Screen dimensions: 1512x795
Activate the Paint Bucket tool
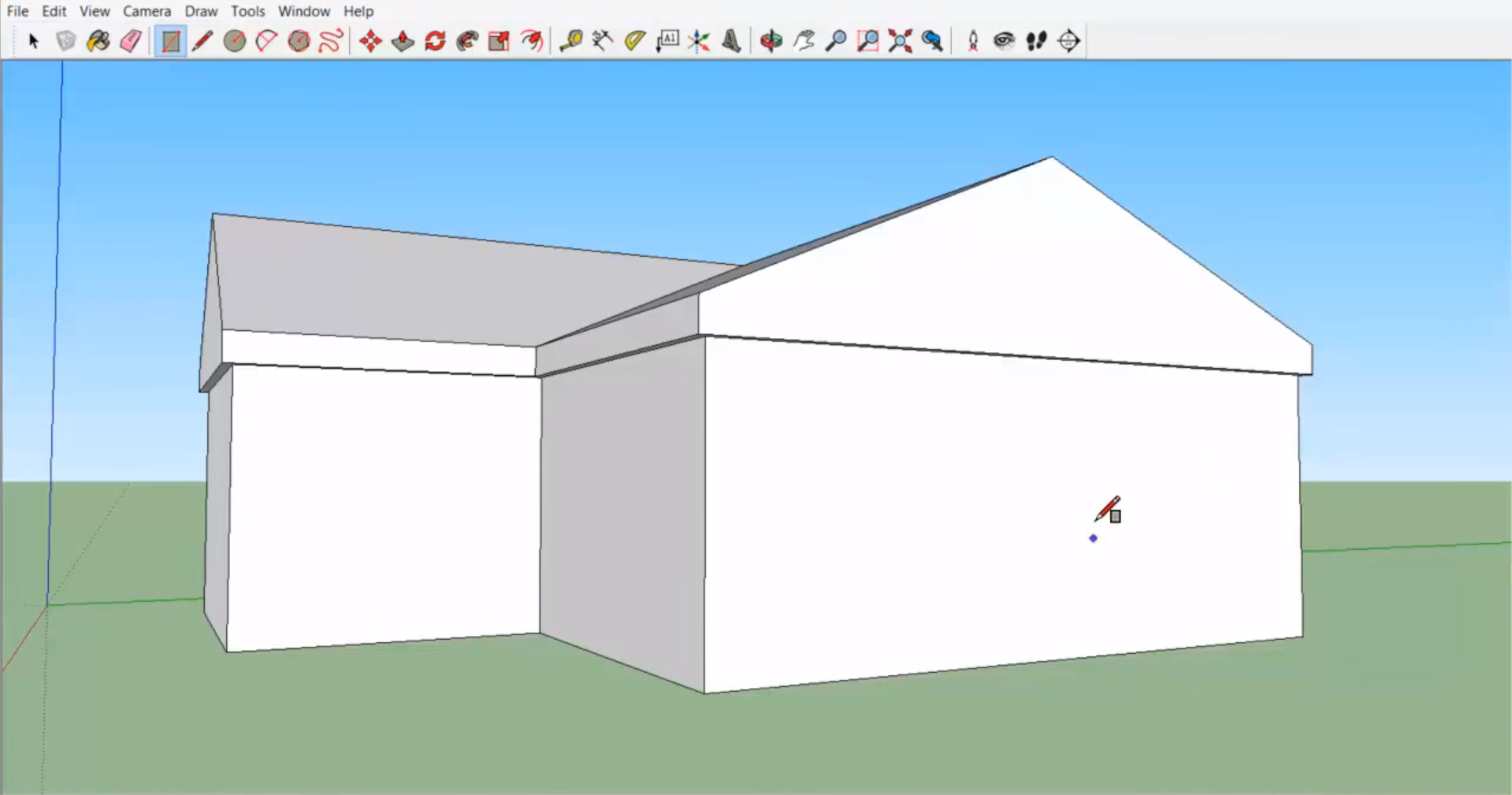pyautogui.click(x=98, y=41)
